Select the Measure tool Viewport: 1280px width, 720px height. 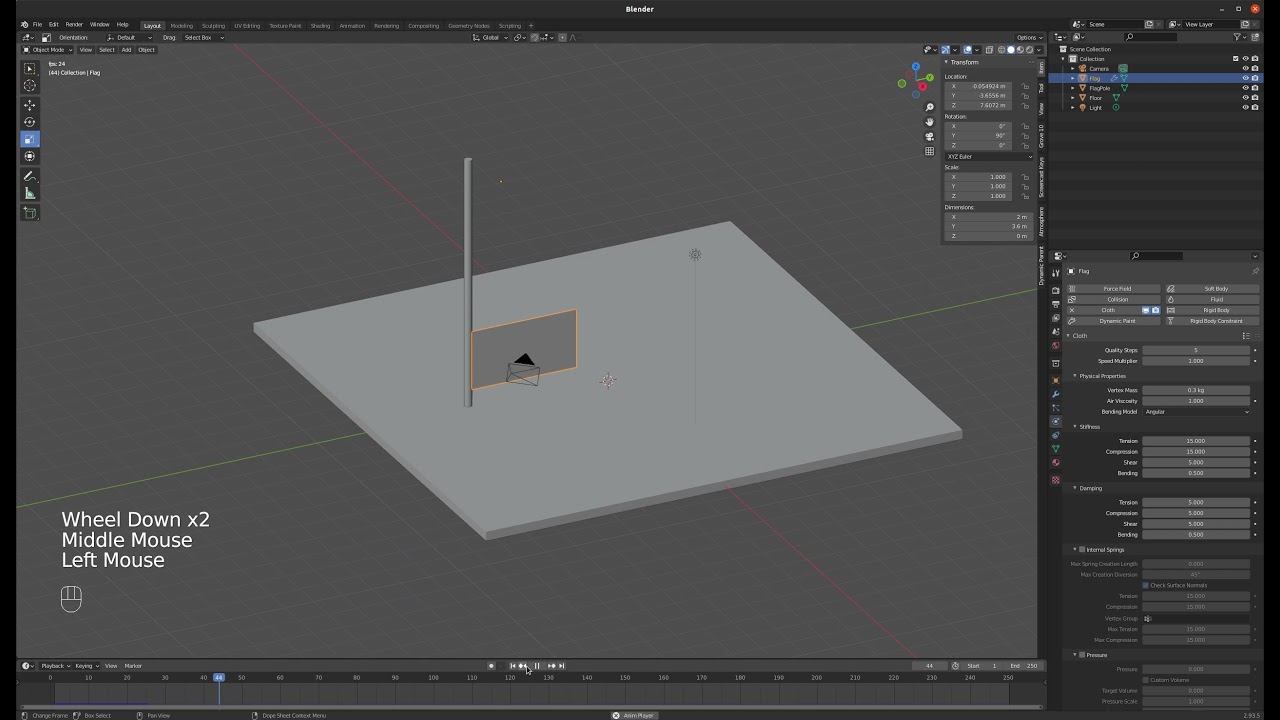29,193
